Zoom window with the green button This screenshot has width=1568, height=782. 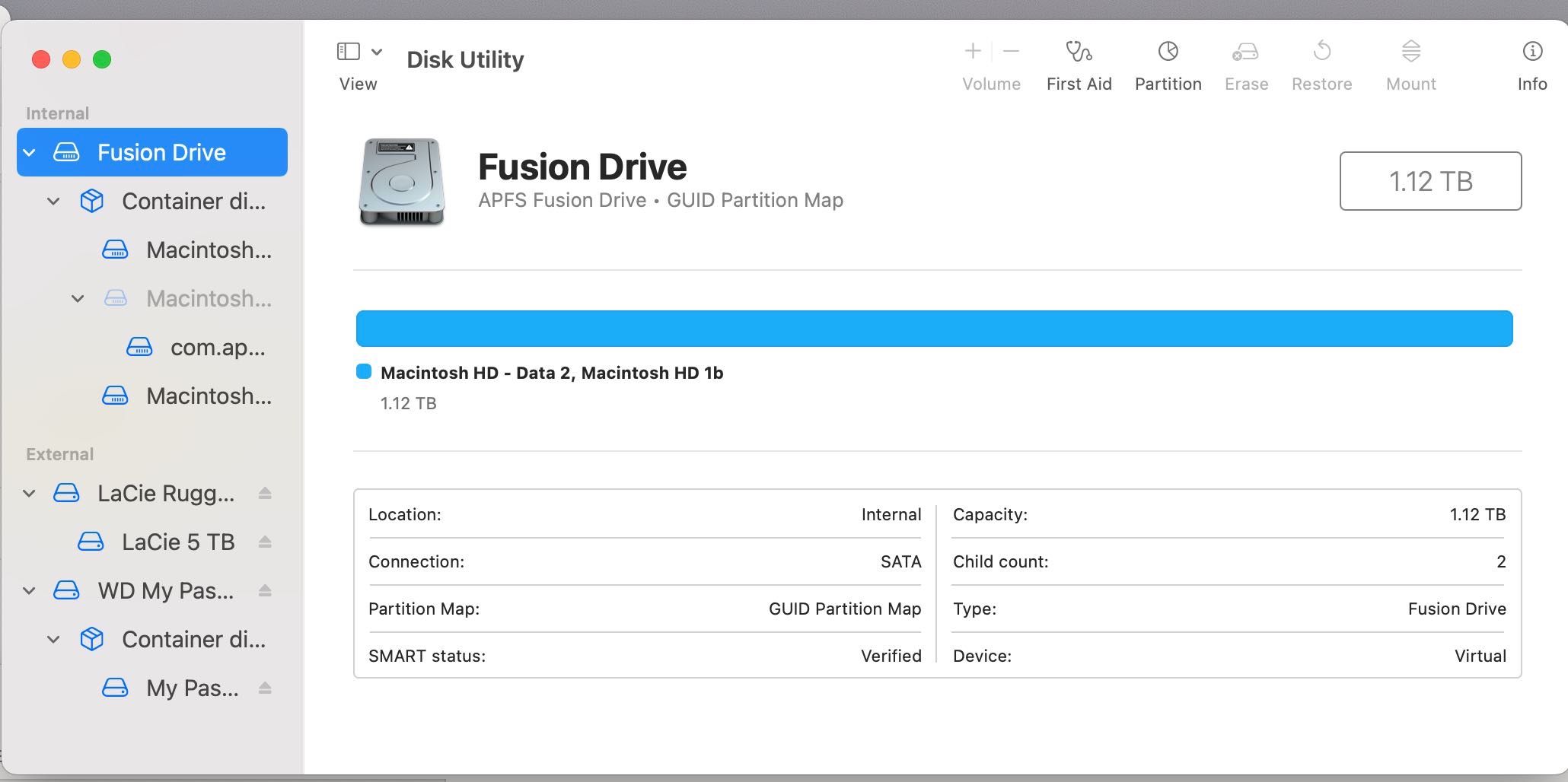point(102,59)
